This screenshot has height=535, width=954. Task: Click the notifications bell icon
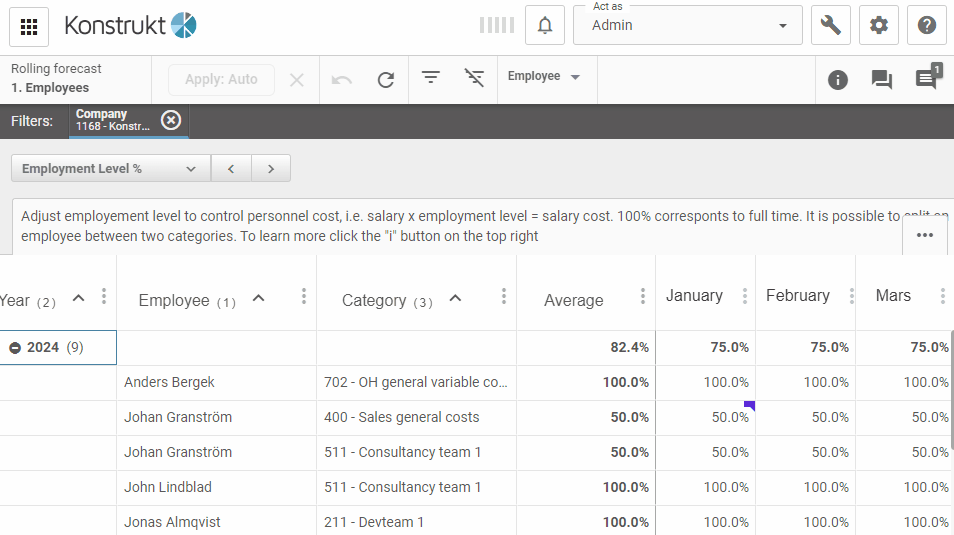[545, 26]
